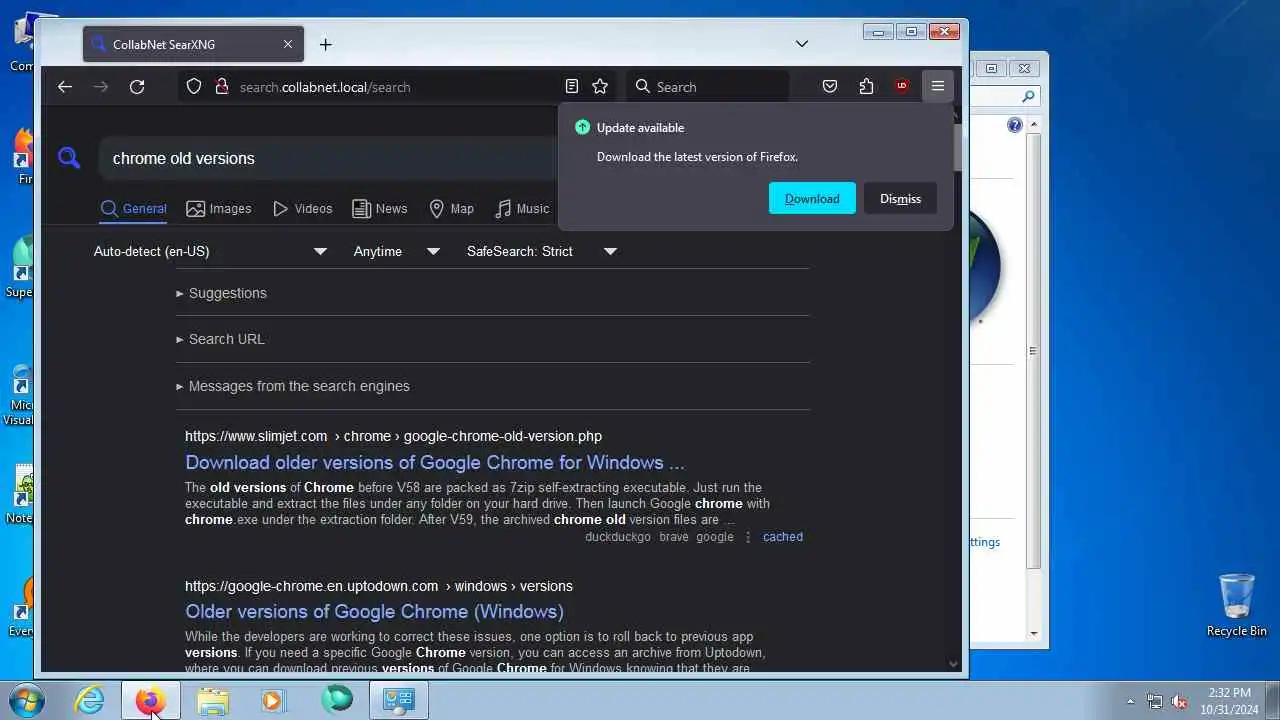This screenshot has height=720, width=1280.
Task: Reload the page in Firefox
Action: coord(137,87)
